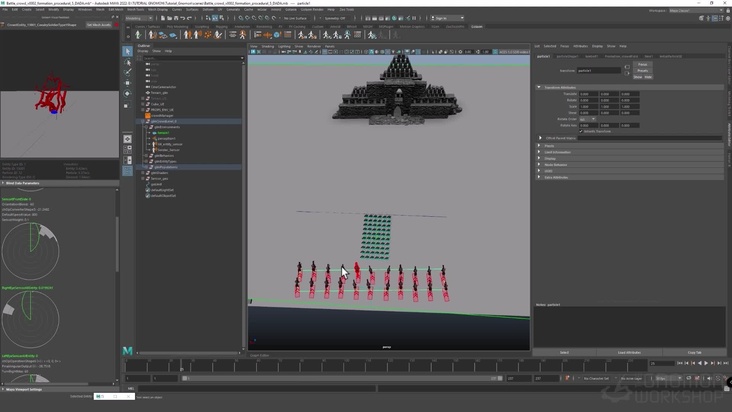Open the Rotate Order dropdown
This screenshot has height=412, width=732.
click(x=588, y=119)
